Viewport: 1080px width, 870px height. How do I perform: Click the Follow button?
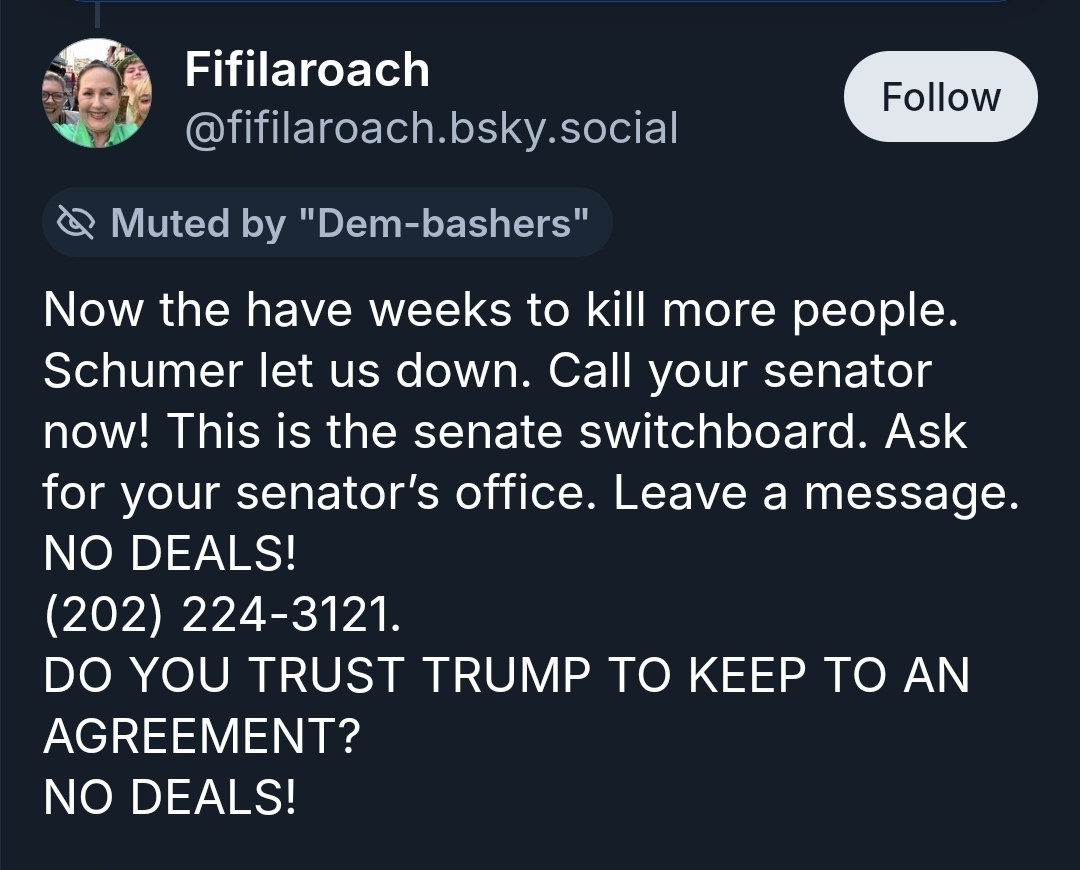(x=940, y=97)
